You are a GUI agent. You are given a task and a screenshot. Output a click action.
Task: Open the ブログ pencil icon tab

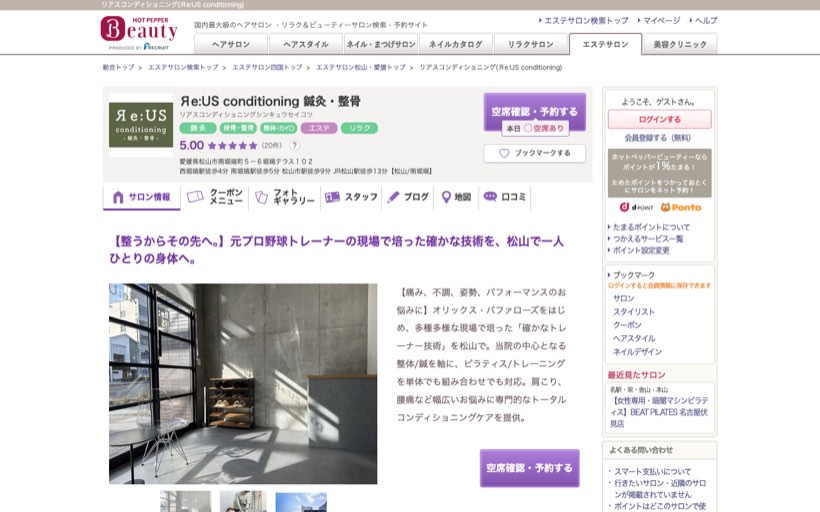[408, 197]
